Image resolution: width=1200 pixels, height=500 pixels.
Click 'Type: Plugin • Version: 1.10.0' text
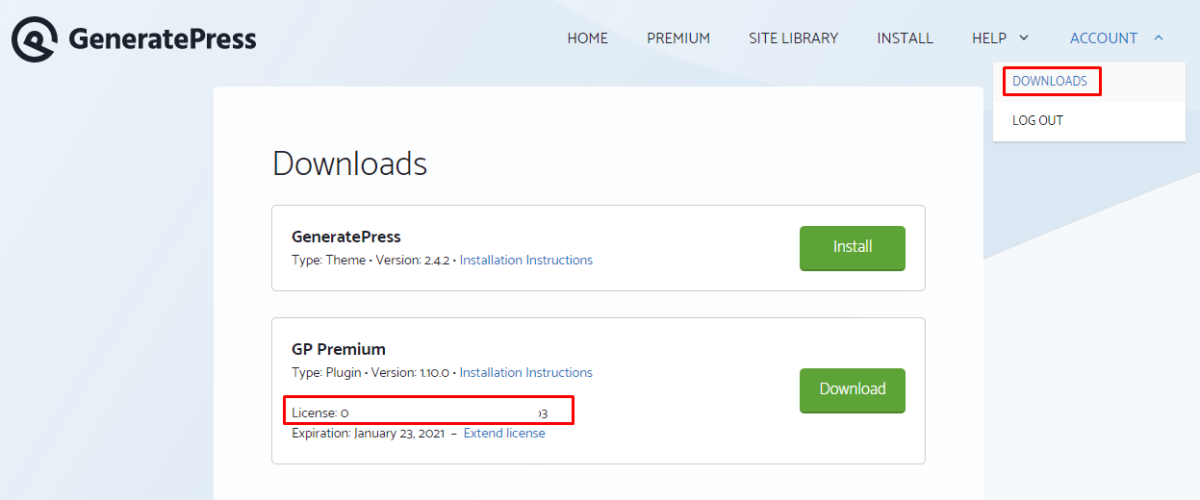370,372
